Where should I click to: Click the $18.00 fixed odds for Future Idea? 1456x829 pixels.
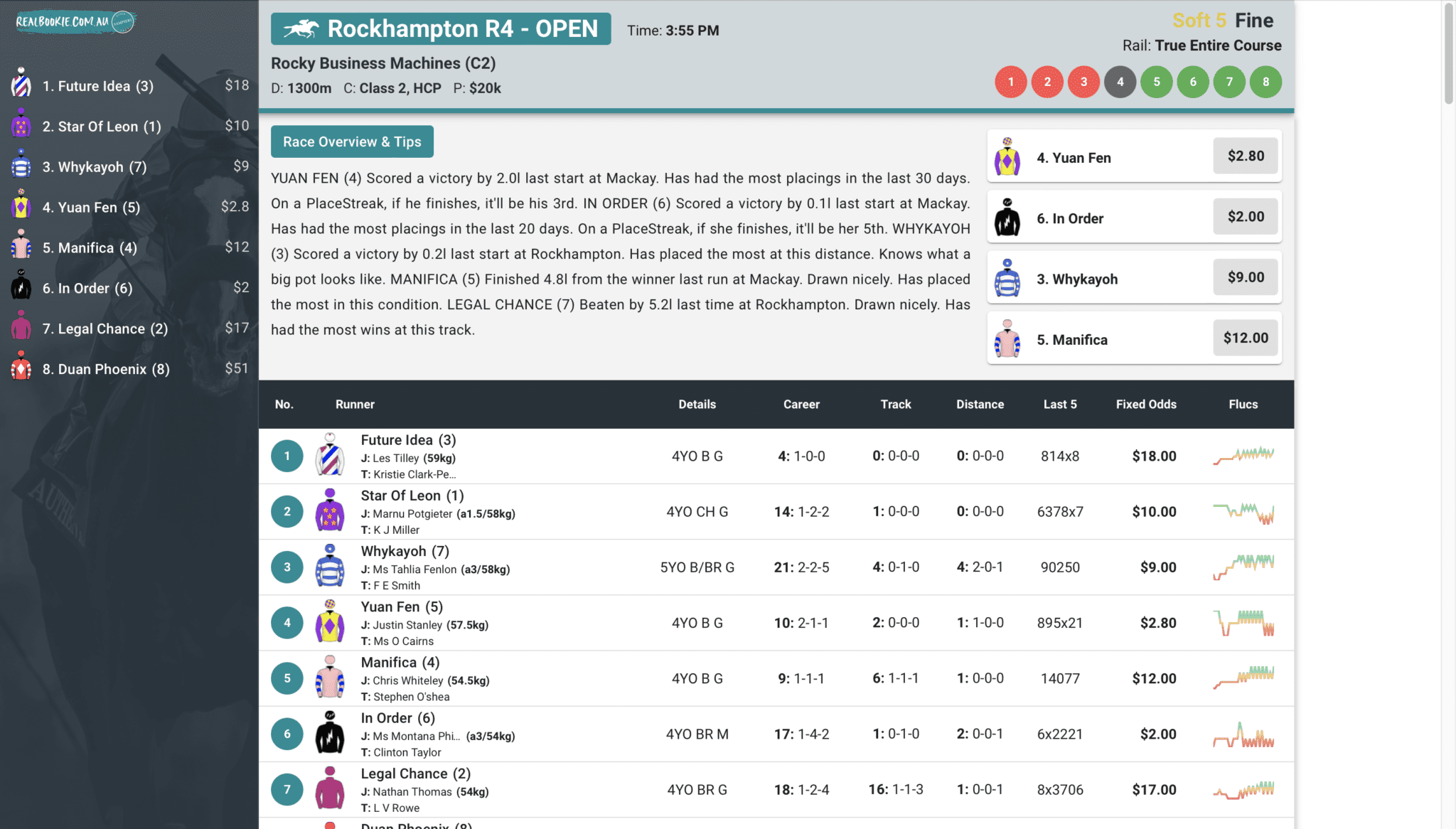(1154, 456)
